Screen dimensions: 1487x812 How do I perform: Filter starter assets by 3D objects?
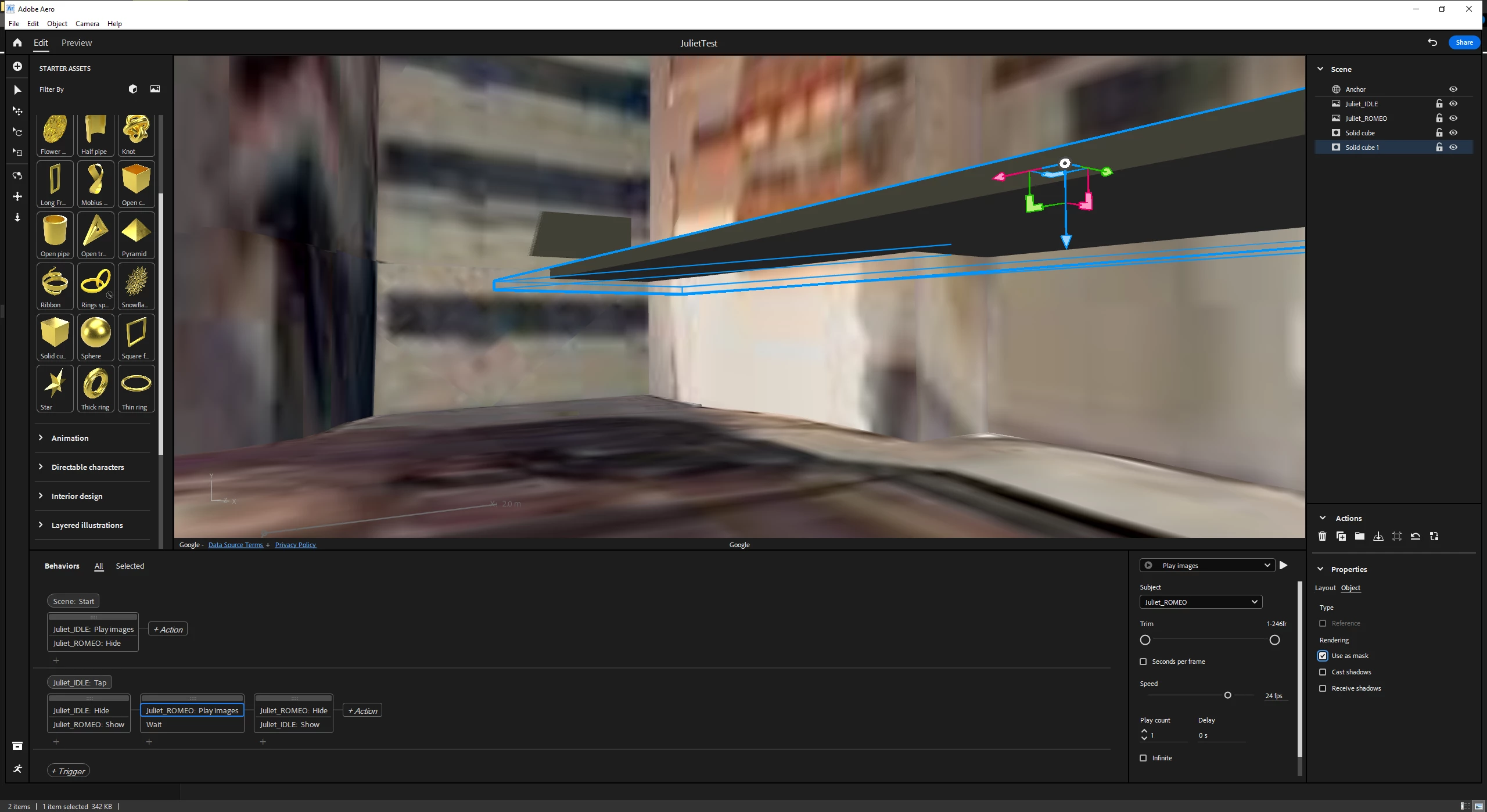pyautogui.click(x=133, y=89)
